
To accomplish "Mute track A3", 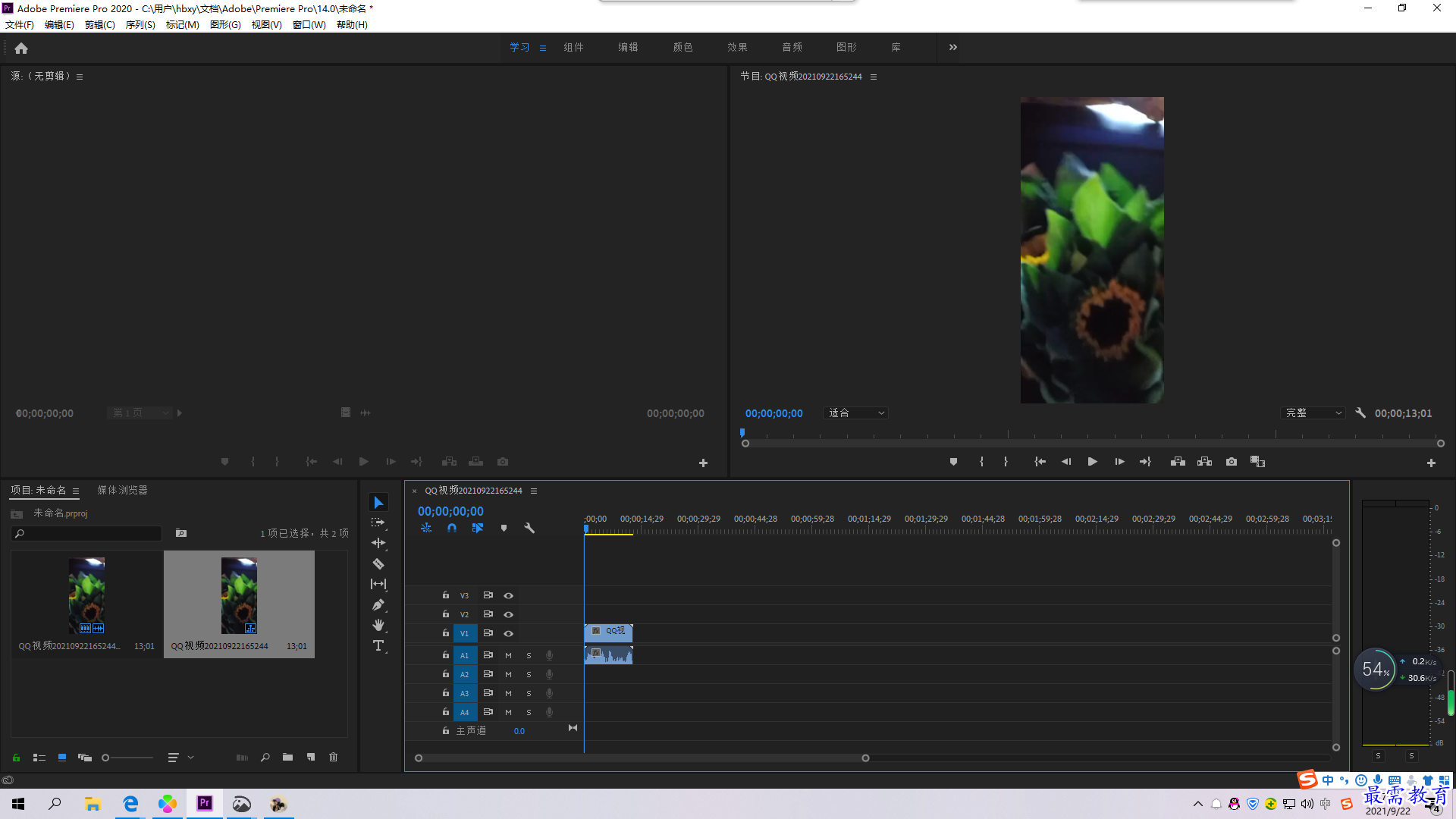I will point(508,693).
